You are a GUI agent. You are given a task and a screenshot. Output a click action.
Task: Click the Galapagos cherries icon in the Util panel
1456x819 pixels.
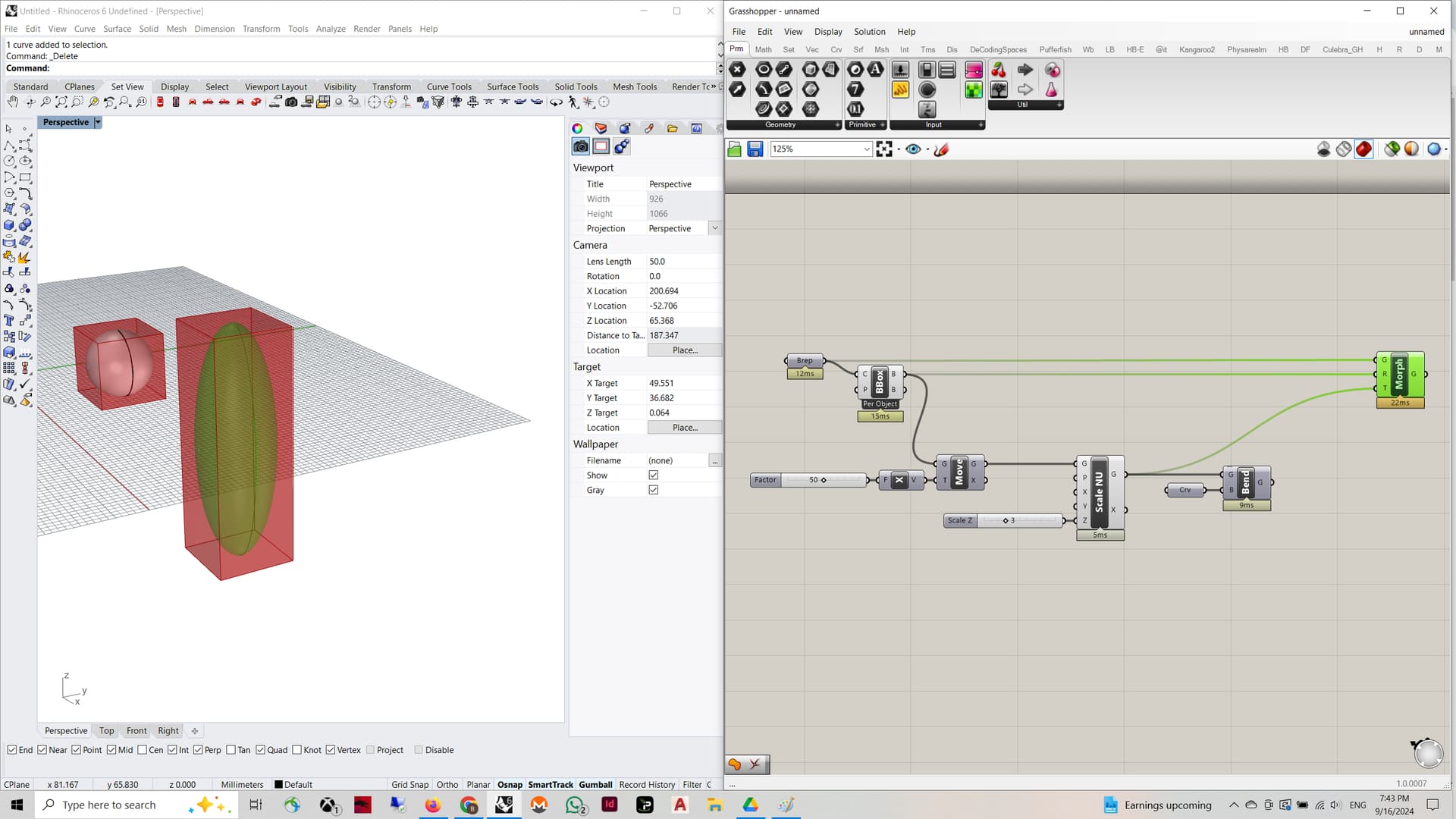click(998, 69)
